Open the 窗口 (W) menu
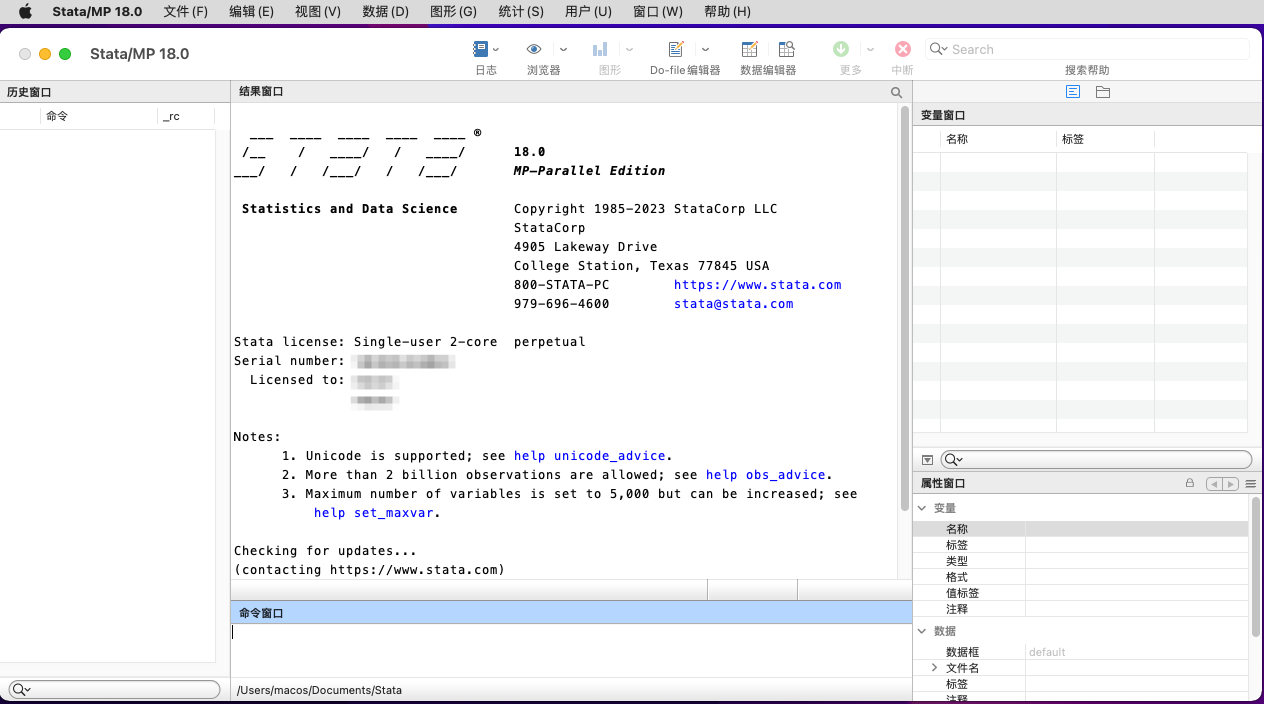Image resolution: width=1264 pixels, height=704 pixels. (x=658, y=12)
